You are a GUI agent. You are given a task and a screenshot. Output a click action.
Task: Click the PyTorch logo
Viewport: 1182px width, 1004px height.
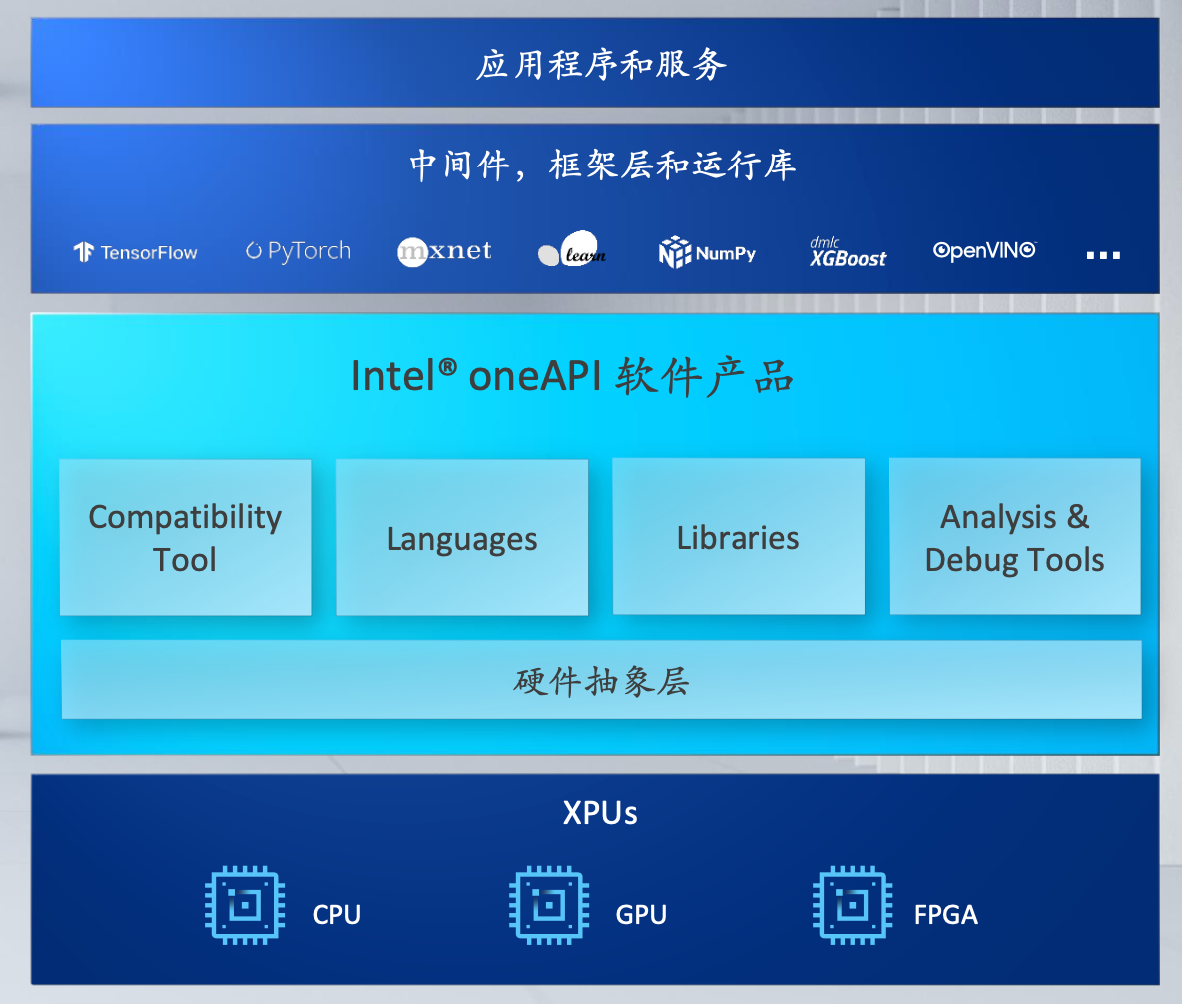click(x=299, y=250)
